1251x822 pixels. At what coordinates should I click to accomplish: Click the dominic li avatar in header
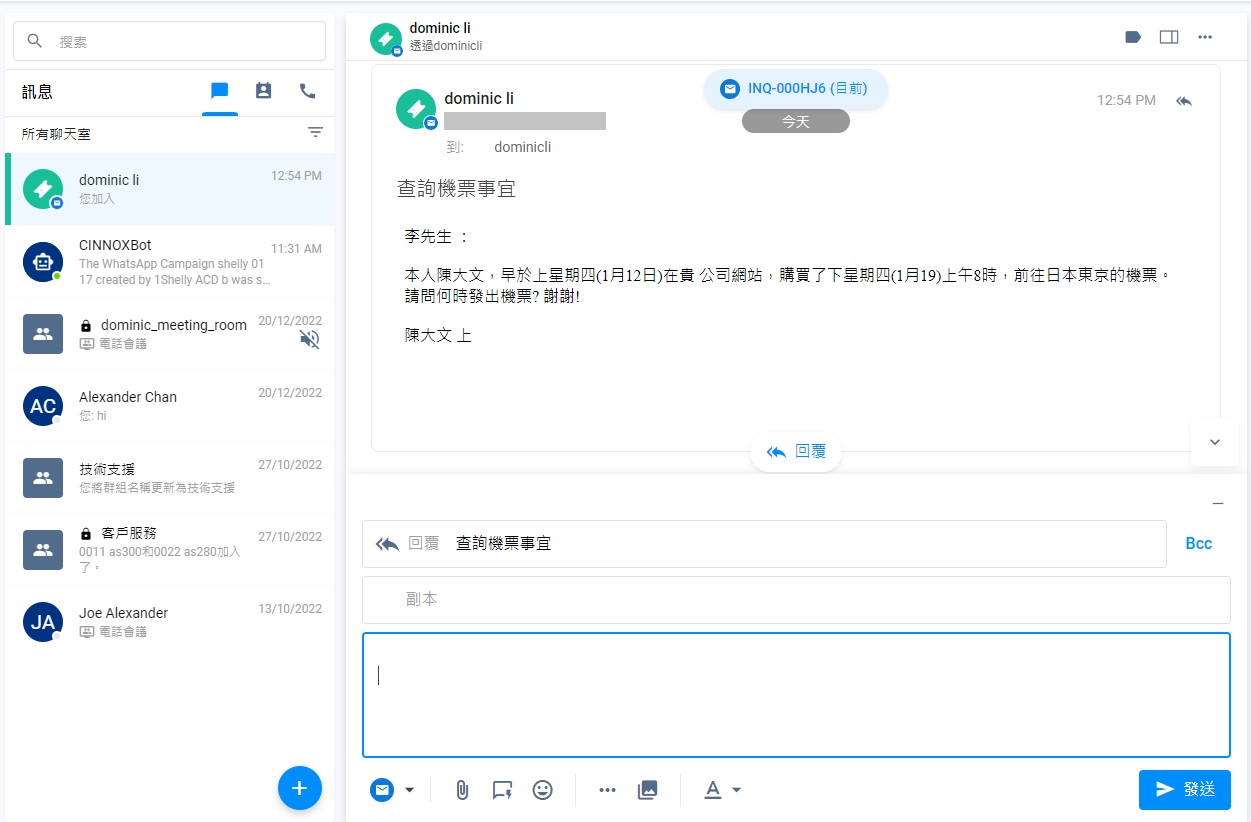(386, 39)
